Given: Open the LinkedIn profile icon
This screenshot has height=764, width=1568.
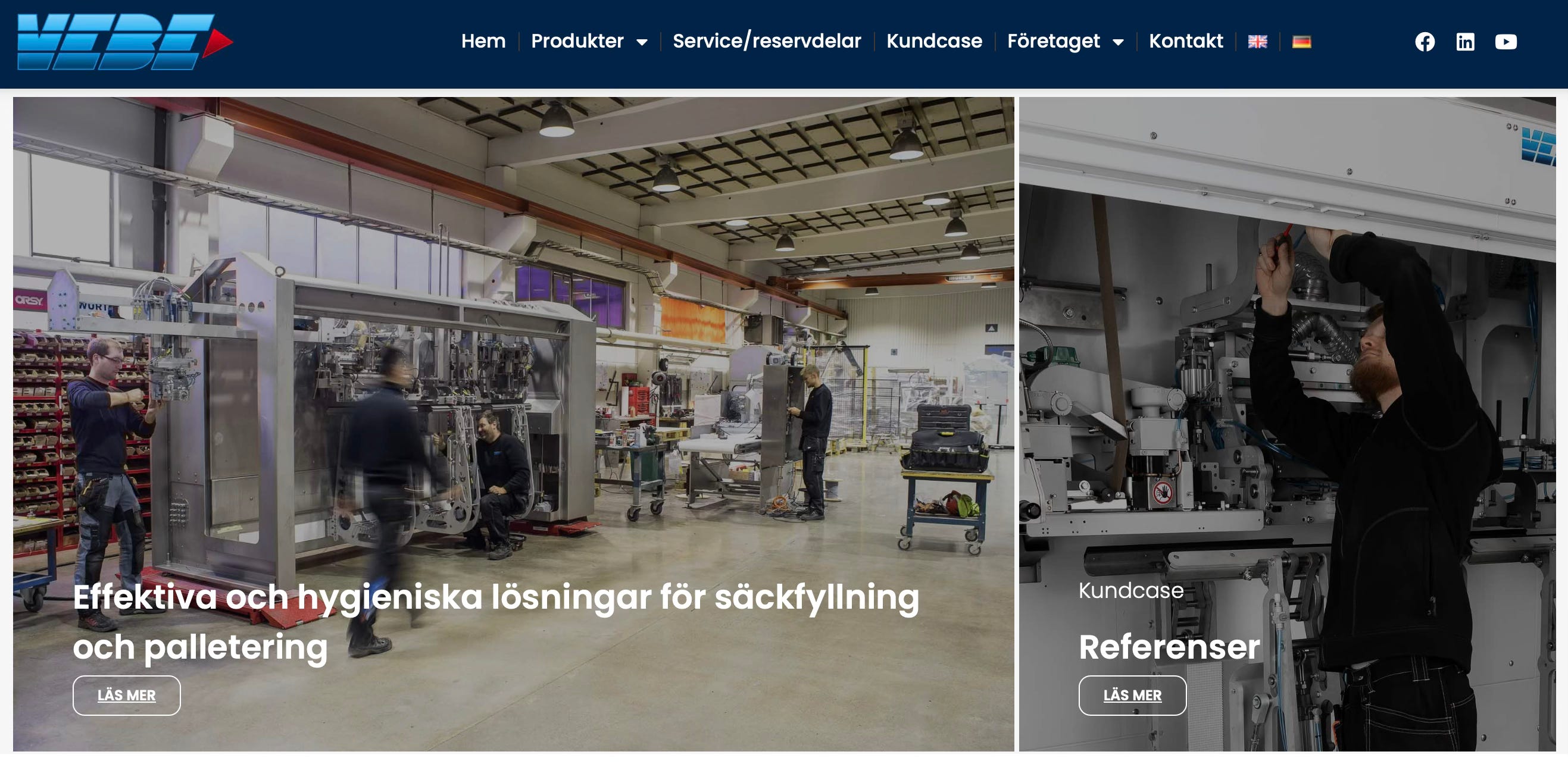Looking at the screenshot, I should pyautogui.click(x=1465, y=42).
